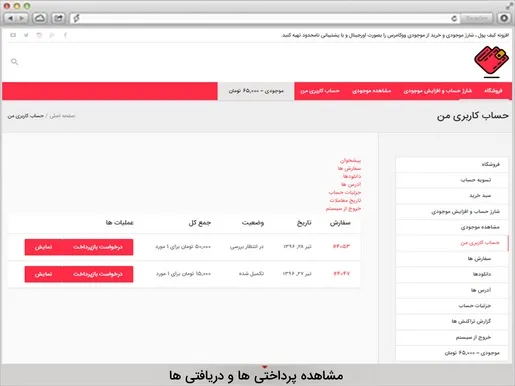Screen dimensions: 515x386
Task: Open دانلودها in the sidebar menu
Action: (x=452, y=274)
